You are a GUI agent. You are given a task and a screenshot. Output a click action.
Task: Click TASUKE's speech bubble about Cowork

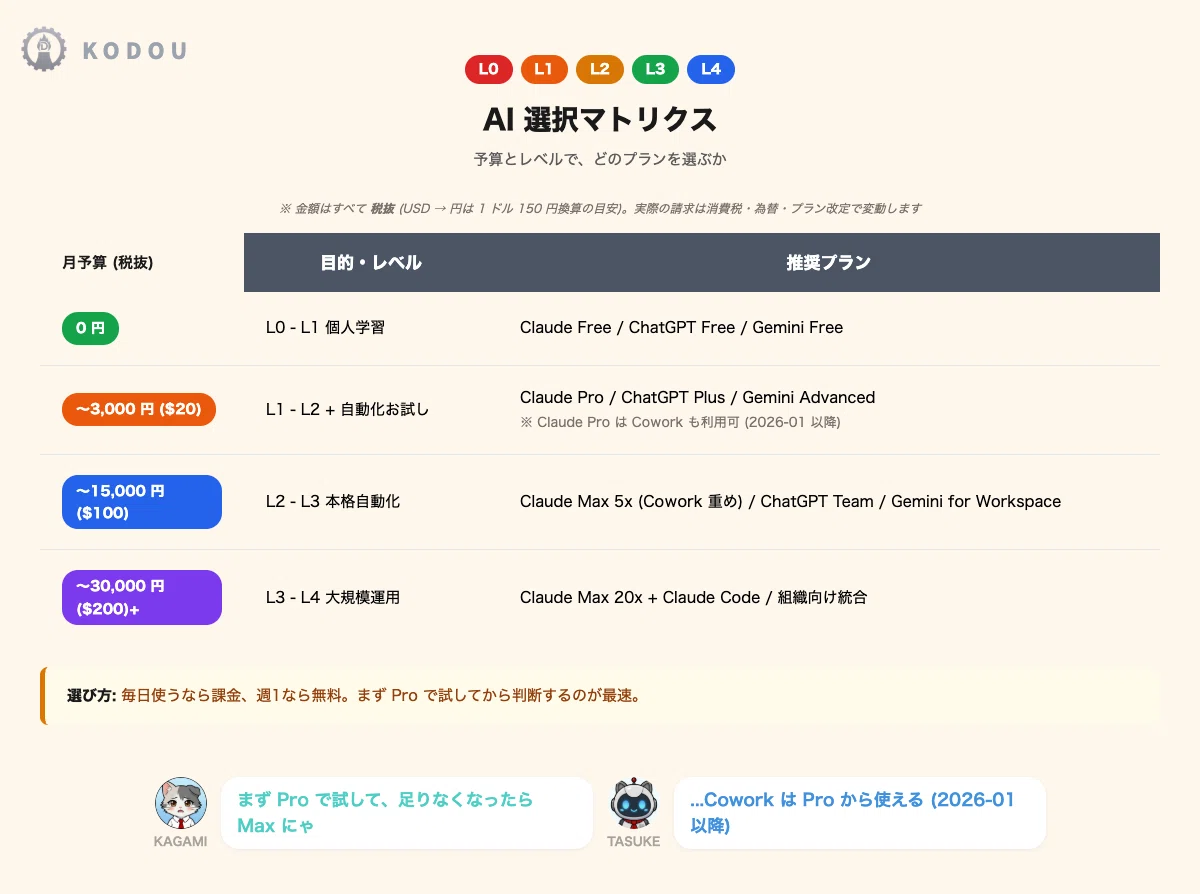(x=860, y=813)
